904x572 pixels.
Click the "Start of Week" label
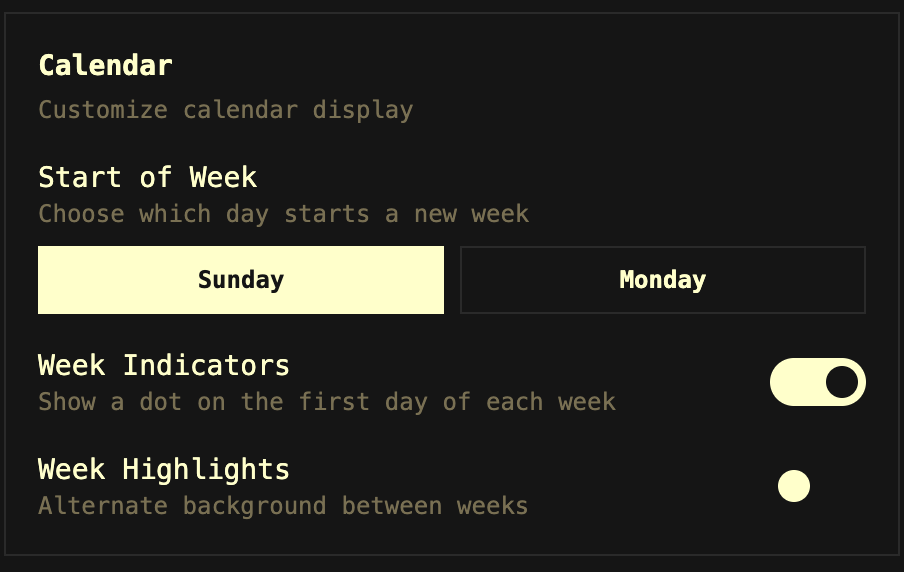click(x=147, y=178)
